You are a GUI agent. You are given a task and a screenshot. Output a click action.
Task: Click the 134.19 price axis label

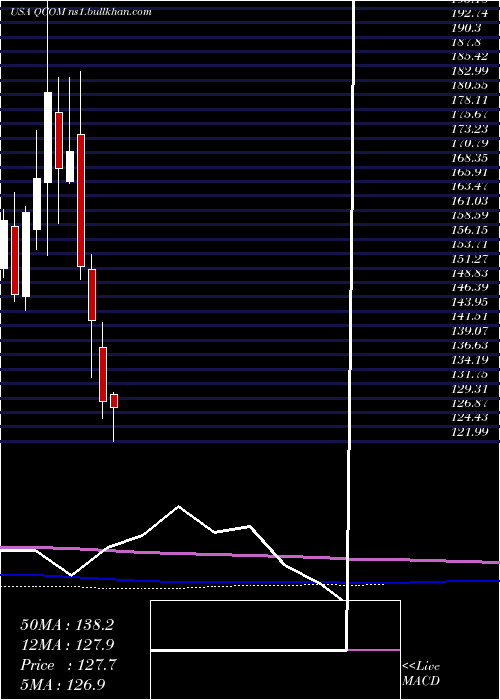pos(470,360)
